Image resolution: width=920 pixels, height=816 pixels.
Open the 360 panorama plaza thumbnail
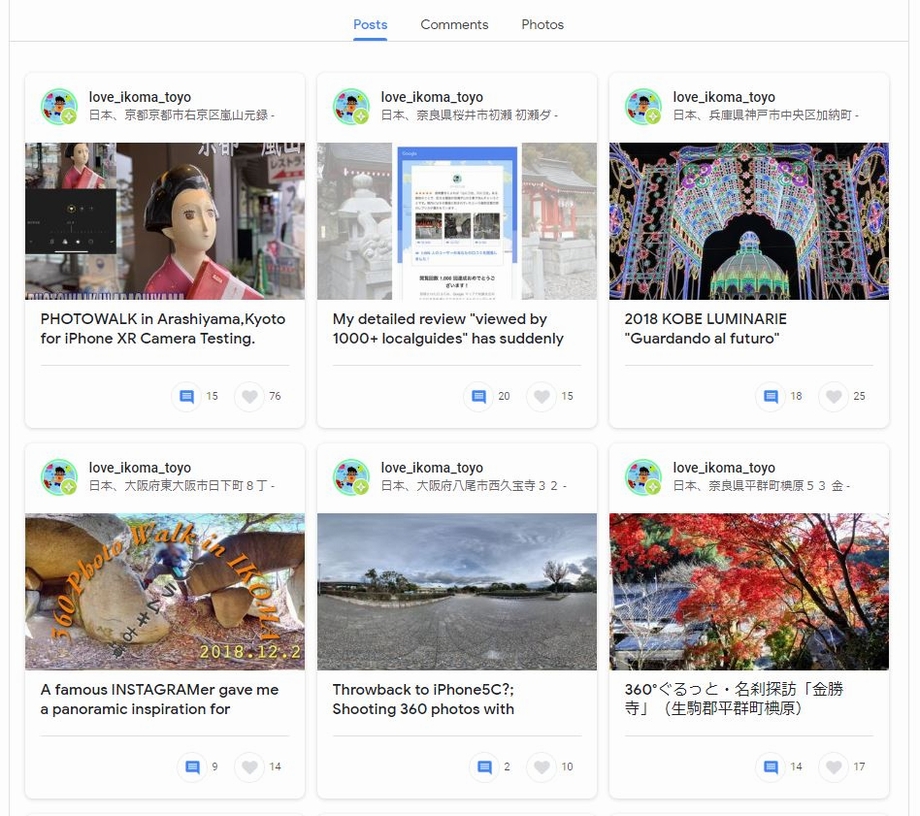point(457,592)
